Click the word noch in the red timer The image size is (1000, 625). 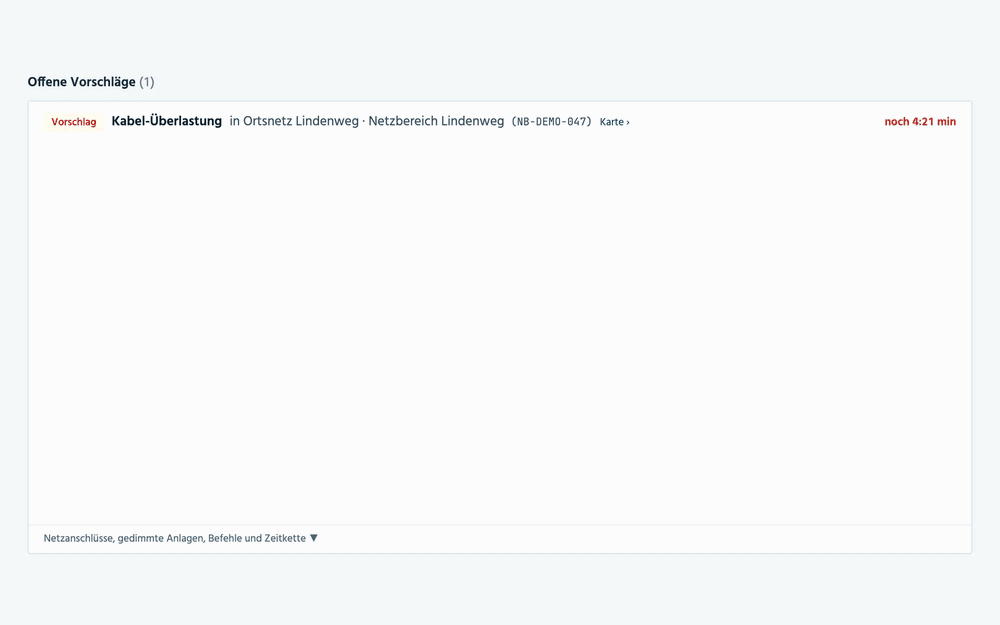(896, 122)
